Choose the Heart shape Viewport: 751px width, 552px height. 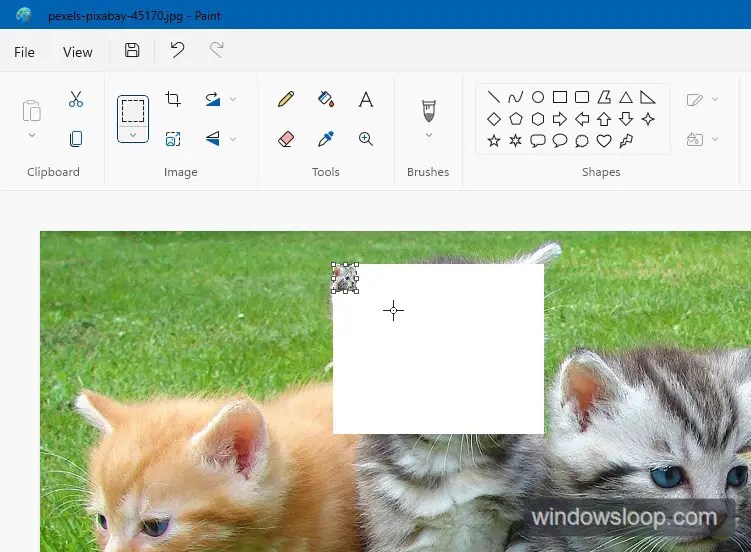tap(604, 140)
